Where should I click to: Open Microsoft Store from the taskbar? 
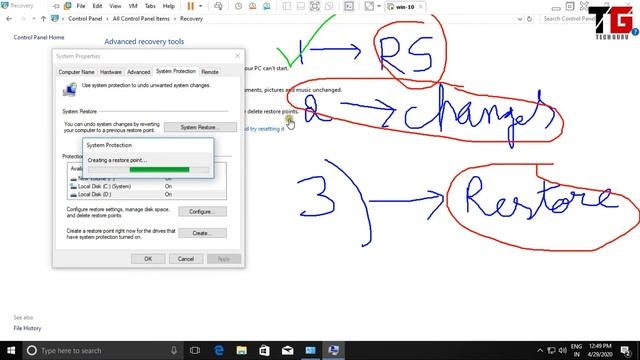click(264, 351)
